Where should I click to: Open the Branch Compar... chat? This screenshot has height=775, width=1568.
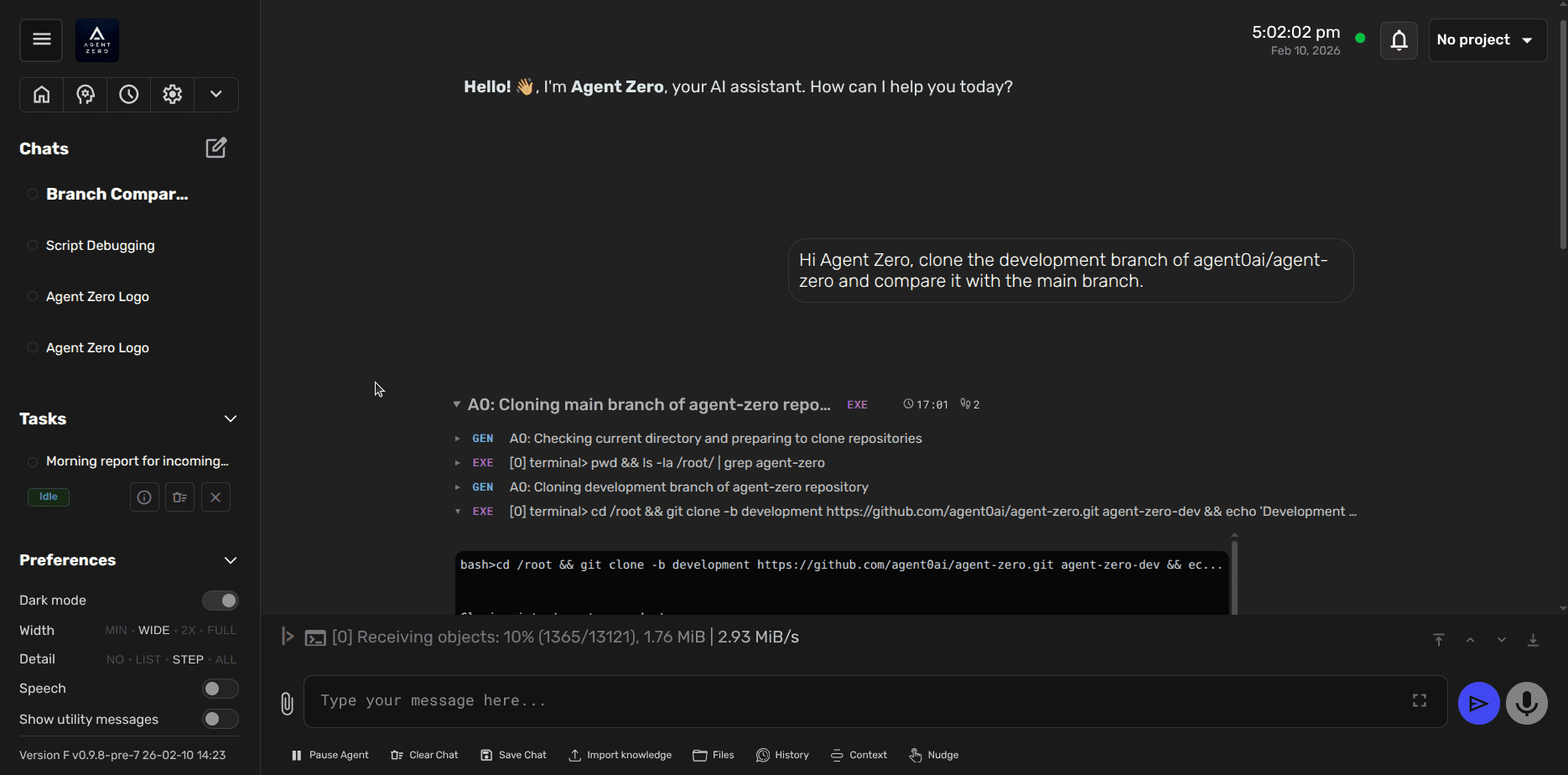(x=117, y=194)
